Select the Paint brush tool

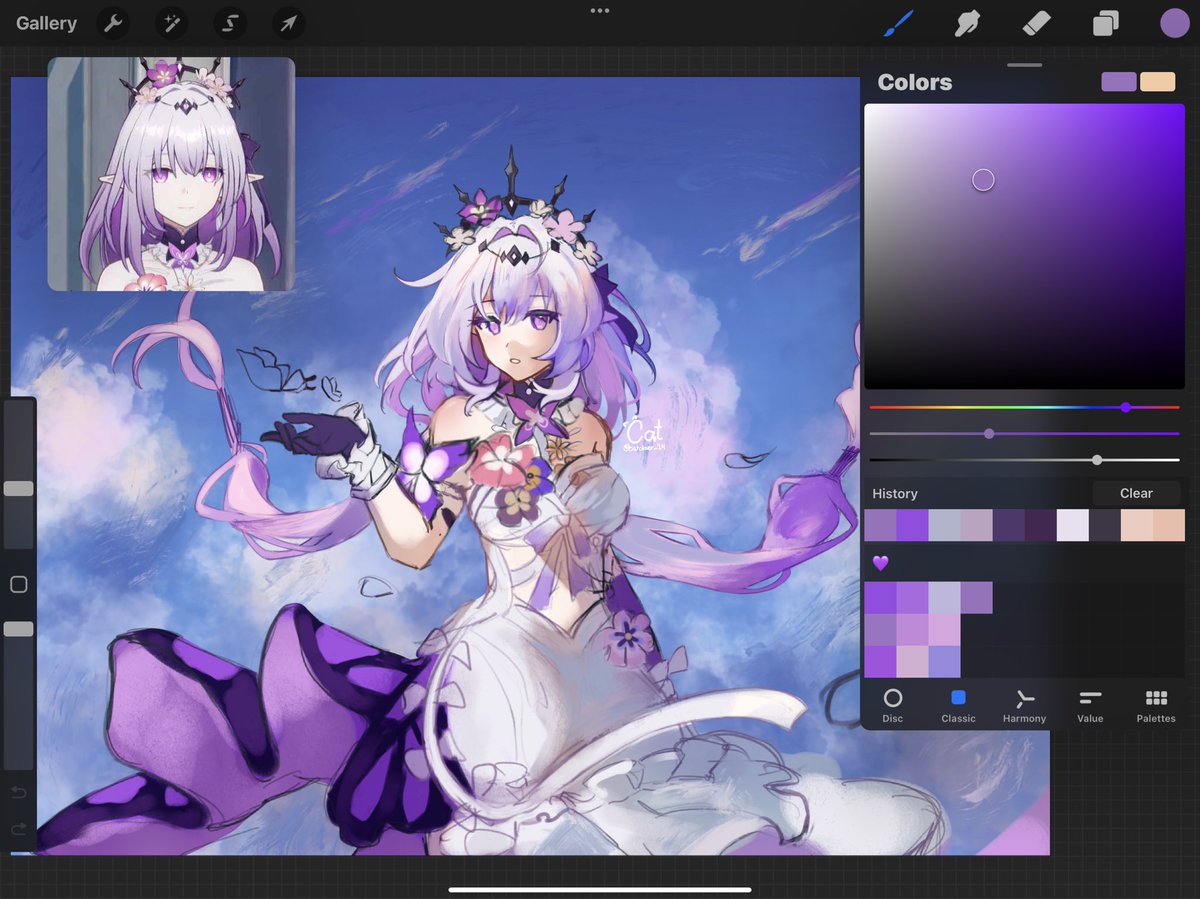pyautogui.click(x=898, y=23)
